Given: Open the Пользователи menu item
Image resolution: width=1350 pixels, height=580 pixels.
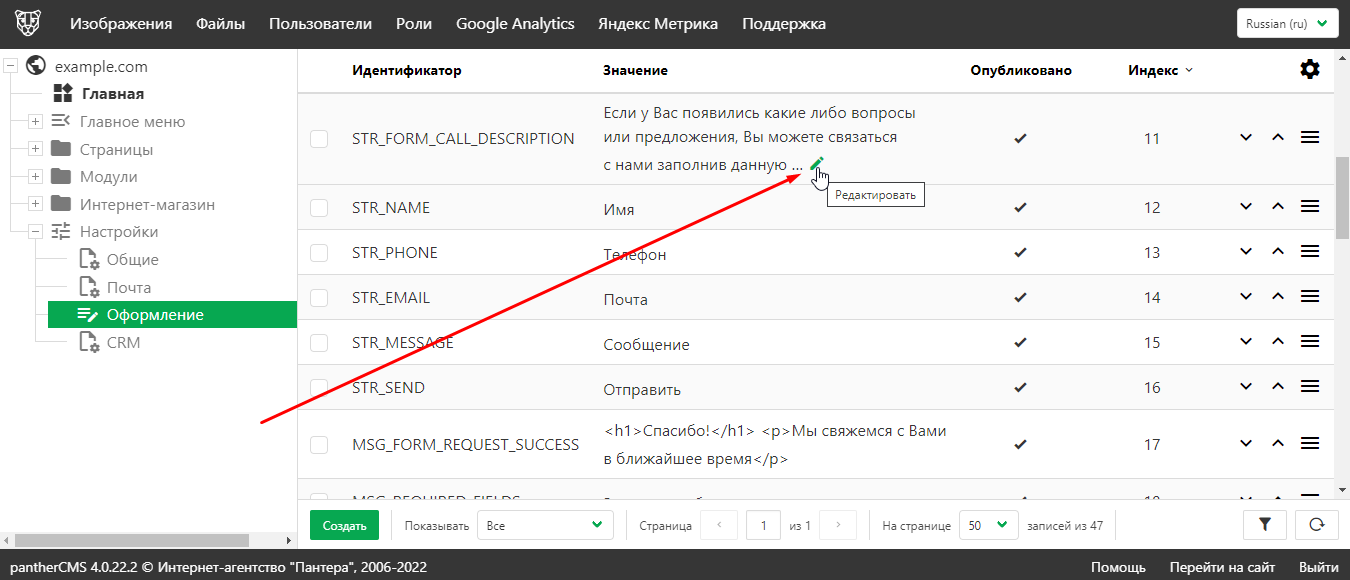Looking at the screenshot, I should click(x=320, y=24).
